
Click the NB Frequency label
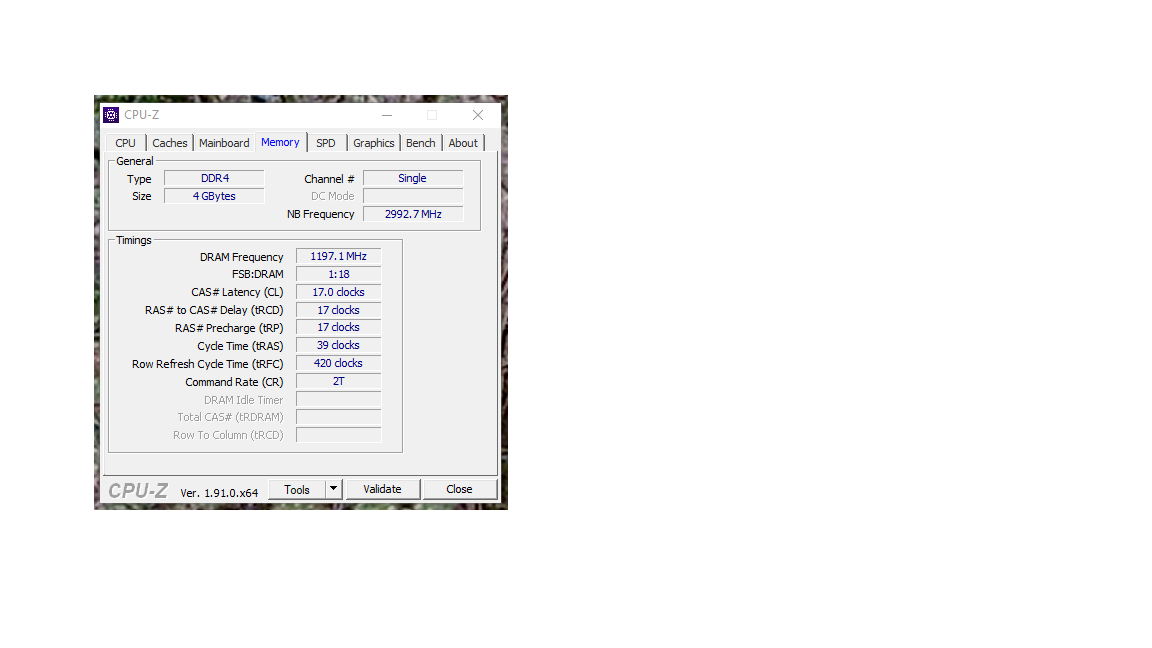[x=320, y=215]
